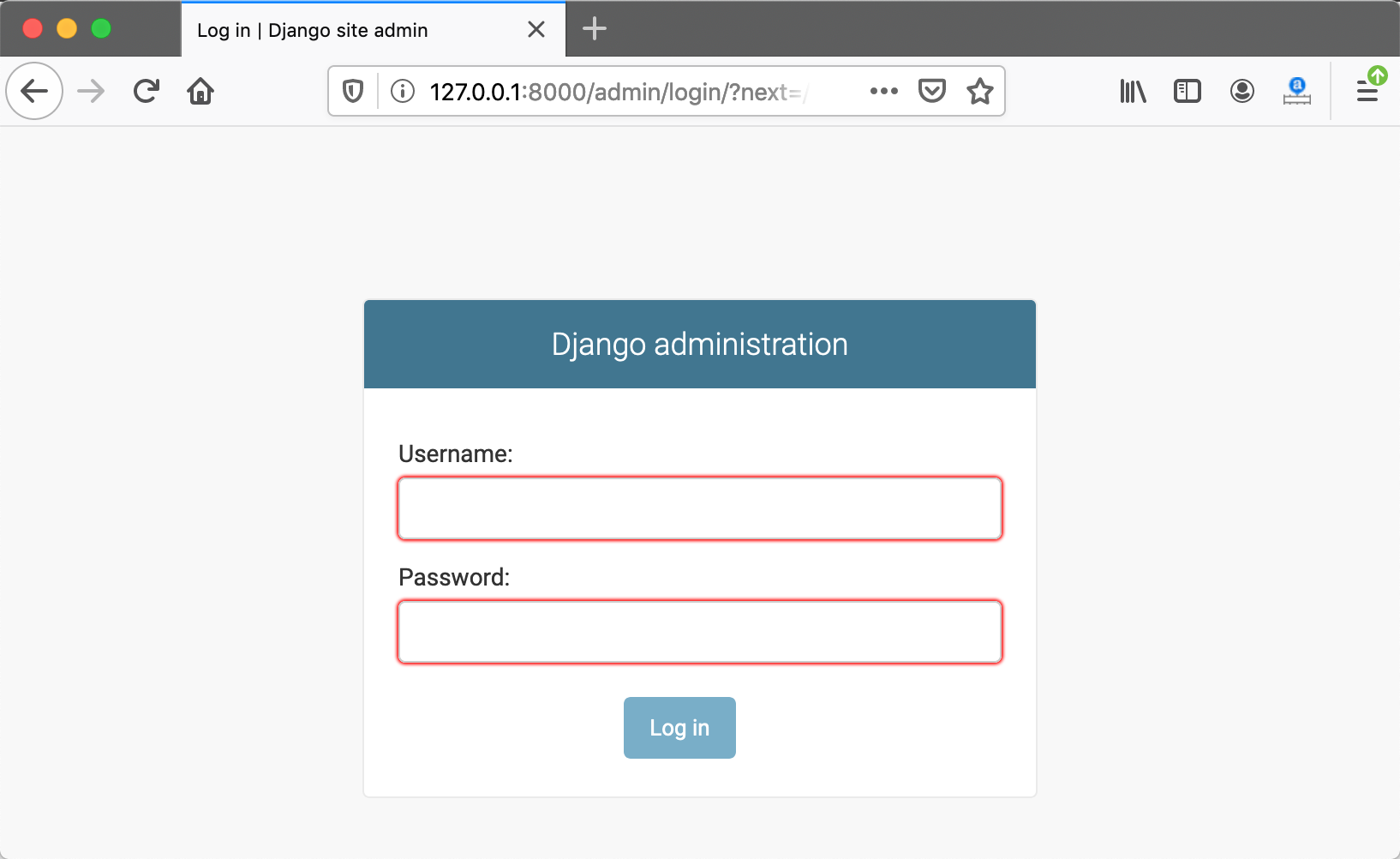The width and height of the screenshot is (1400, 859).
Task: Open the Firefox account icon
Action: click(1242, 91)
